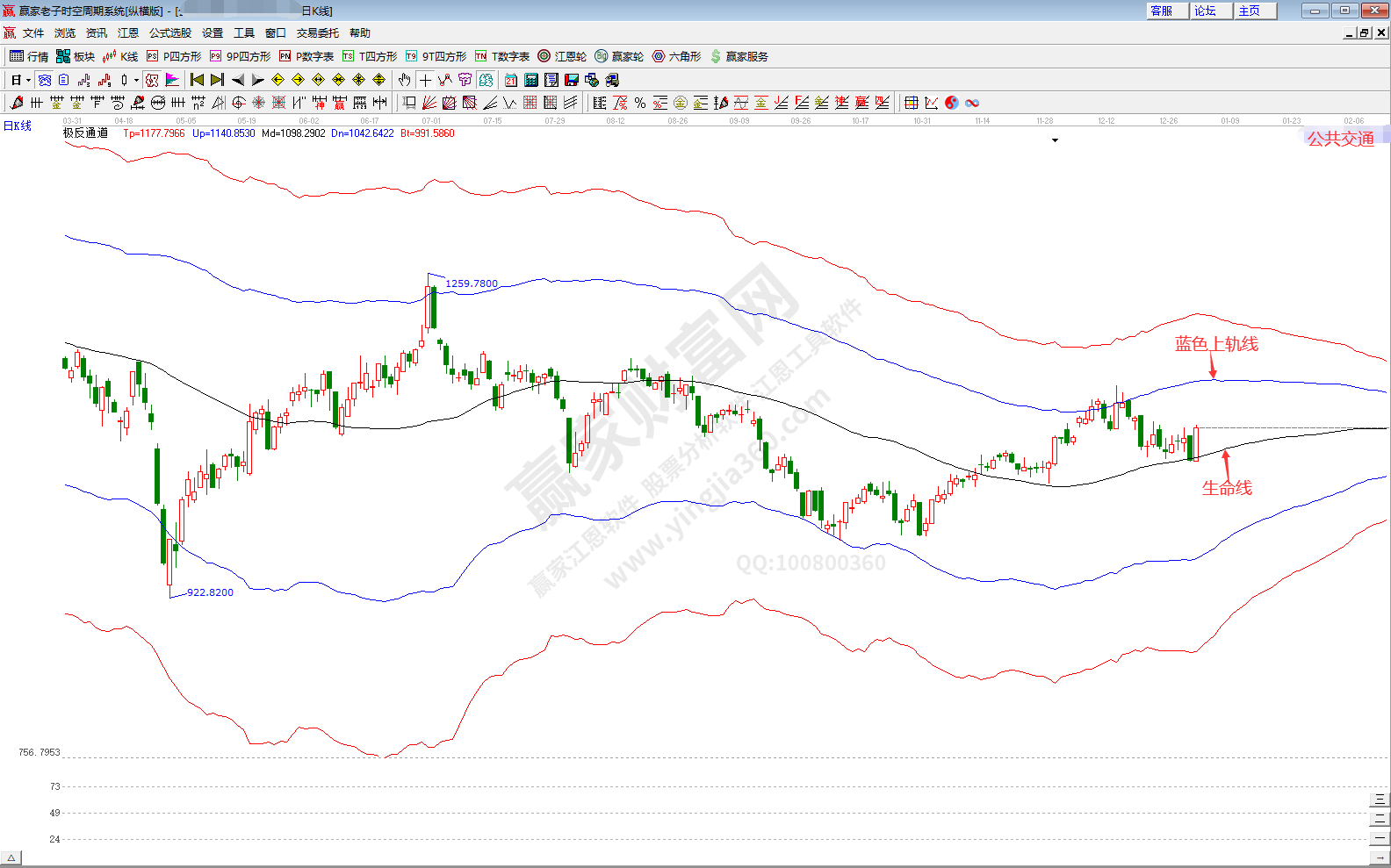Image resolution: width=1391 pixels, height=868 pixels.
Task: Select the percent sign drawing tool
Action: (640, 103)
